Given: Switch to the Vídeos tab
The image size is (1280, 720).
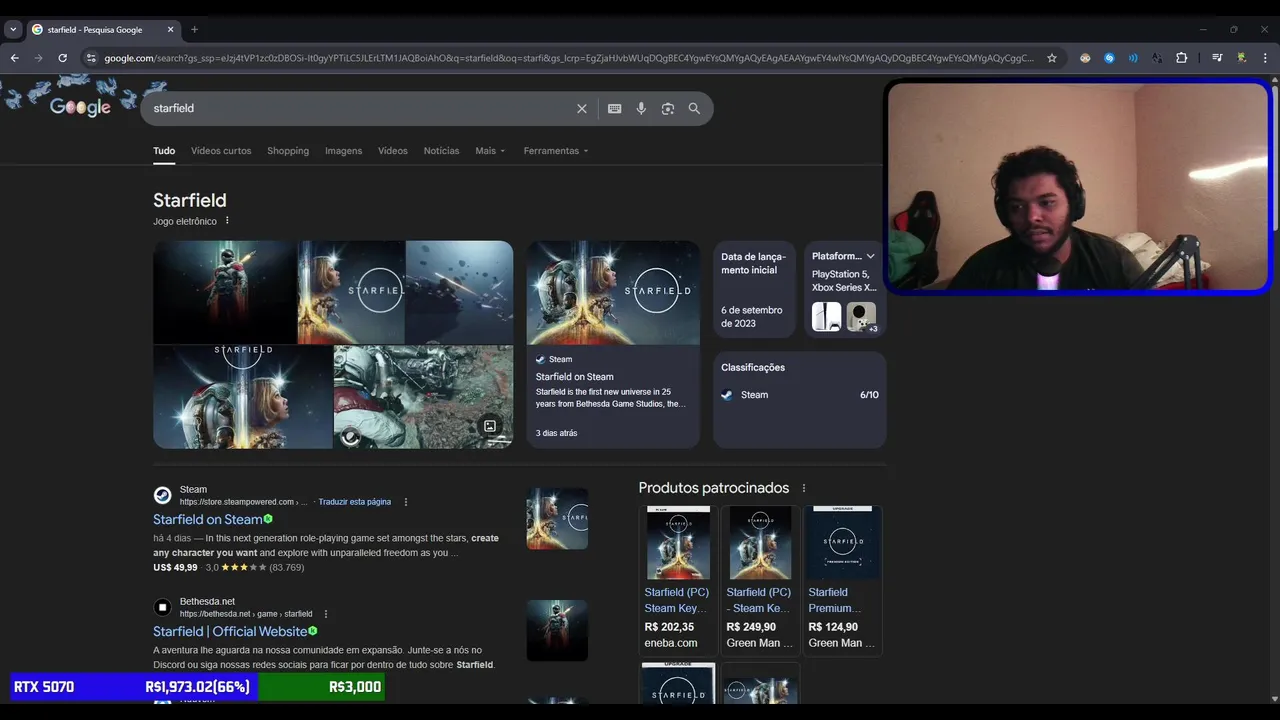Looking at the screenshot, I should (393, 151).
